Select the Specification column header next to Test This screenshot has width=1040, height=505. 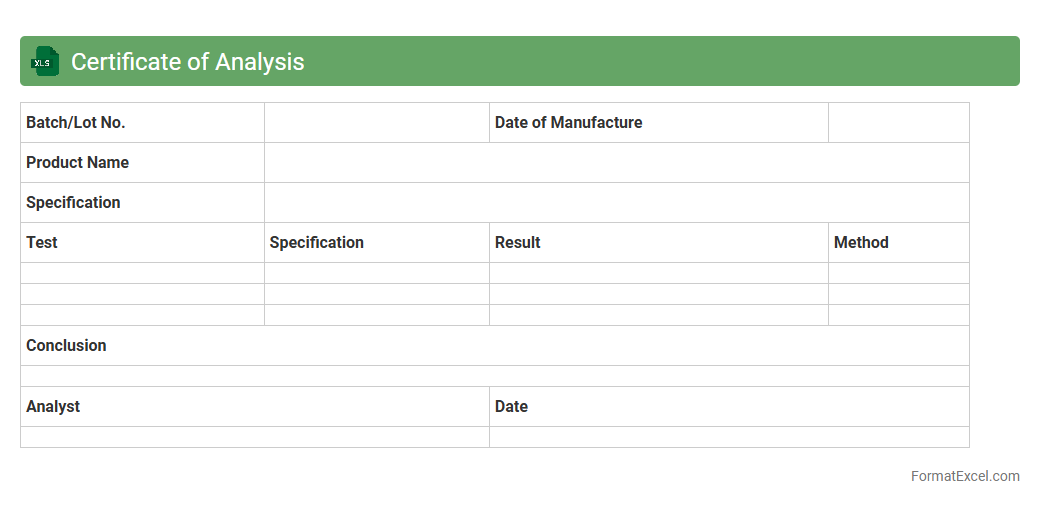click(x=376, y=243)
